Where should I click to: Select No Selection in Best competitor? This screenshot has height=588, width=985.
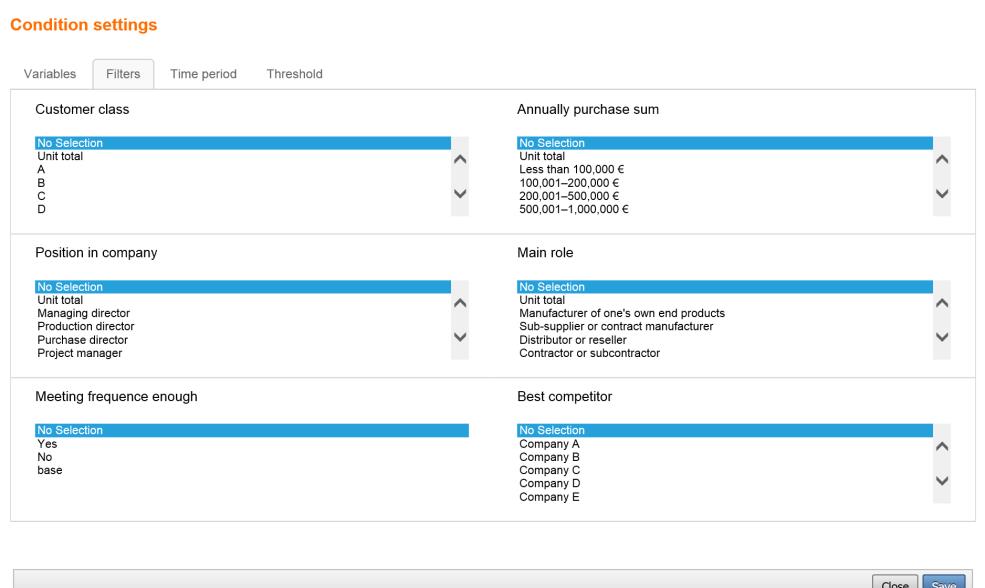[725, 430]
